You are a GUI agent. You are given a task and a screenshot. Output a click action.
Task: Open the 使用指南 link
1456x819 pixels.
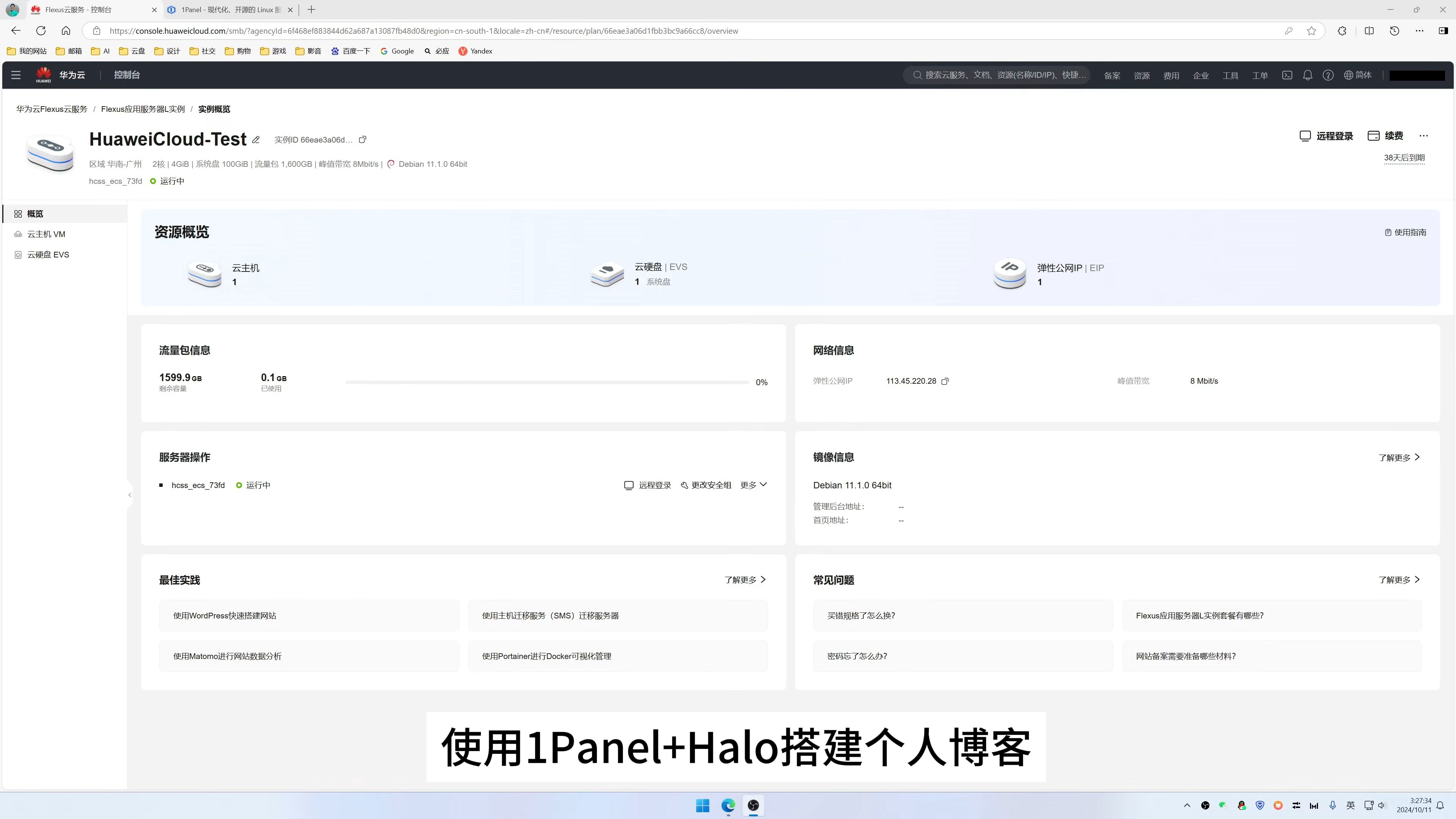(x=1405, y=232)
